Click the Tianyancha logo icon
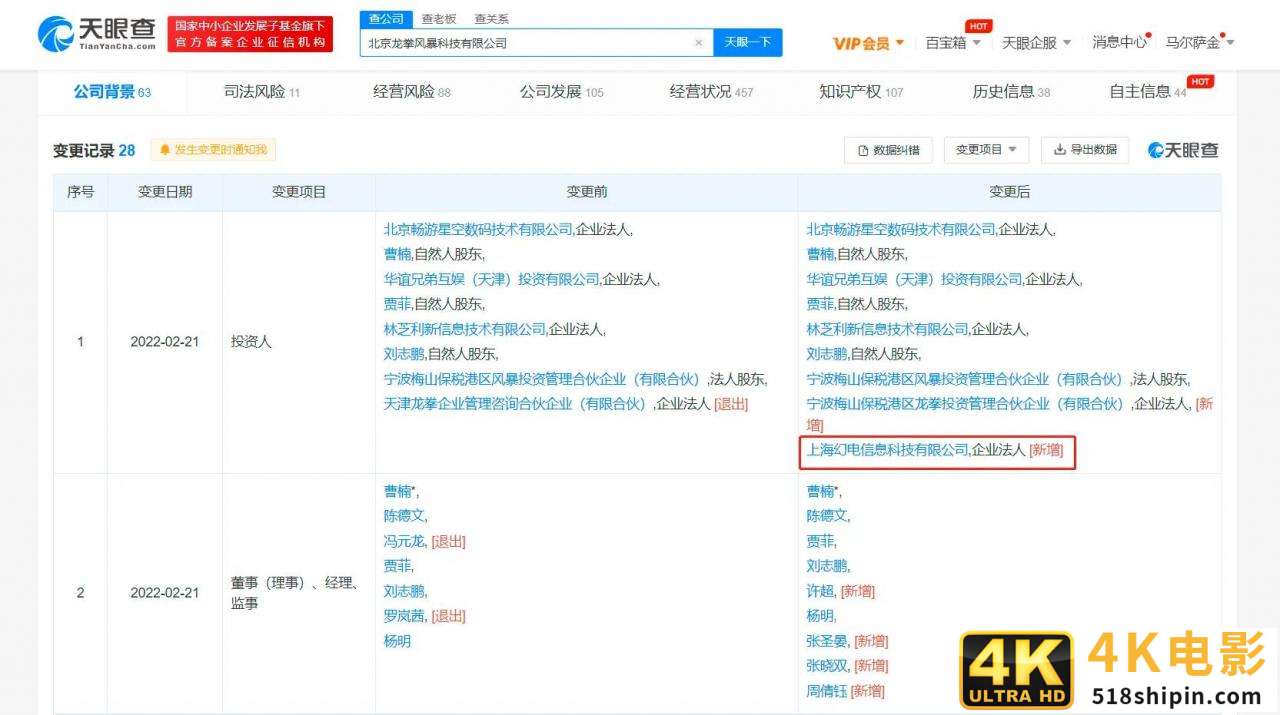Image resolution: width=1280 pixels, height=715 pixels. pyautogui.click(x=56, y=34)
